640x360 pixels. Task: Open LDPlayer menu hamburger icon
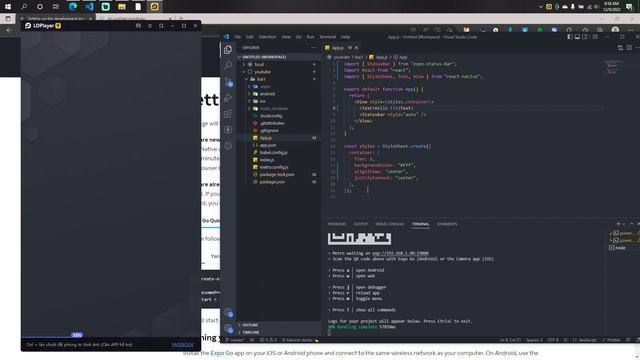[x=150, y=26]
